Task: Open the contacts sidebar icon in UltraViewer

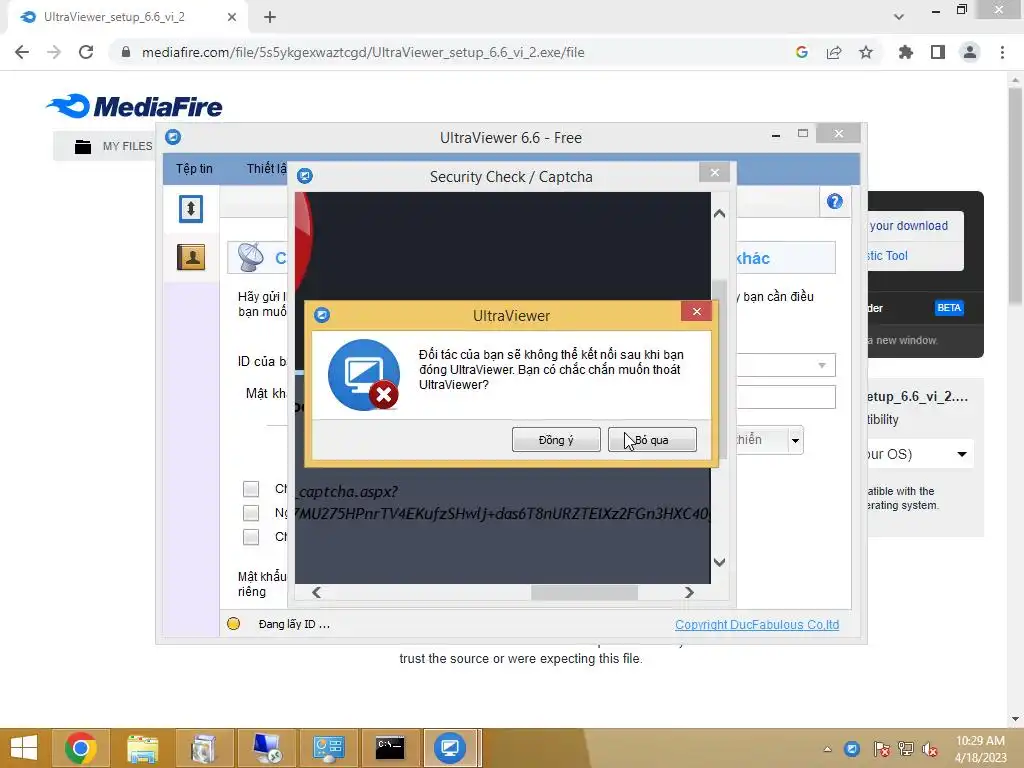Action: pyautogui.click(x=191, y=257)
